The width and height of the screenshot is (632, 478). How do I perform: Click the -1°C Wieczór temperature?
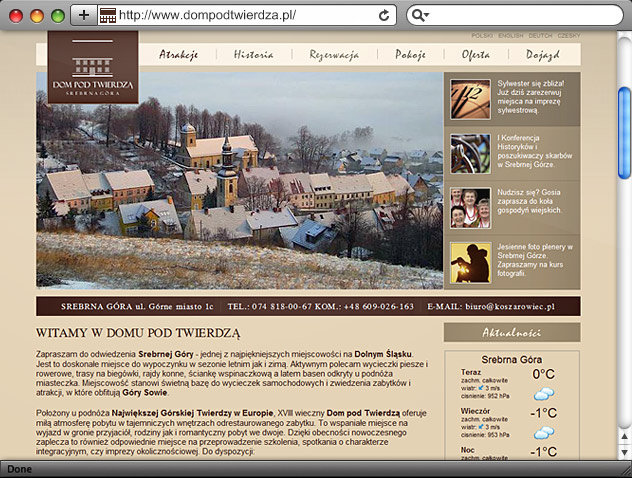(x=543, y=413)
